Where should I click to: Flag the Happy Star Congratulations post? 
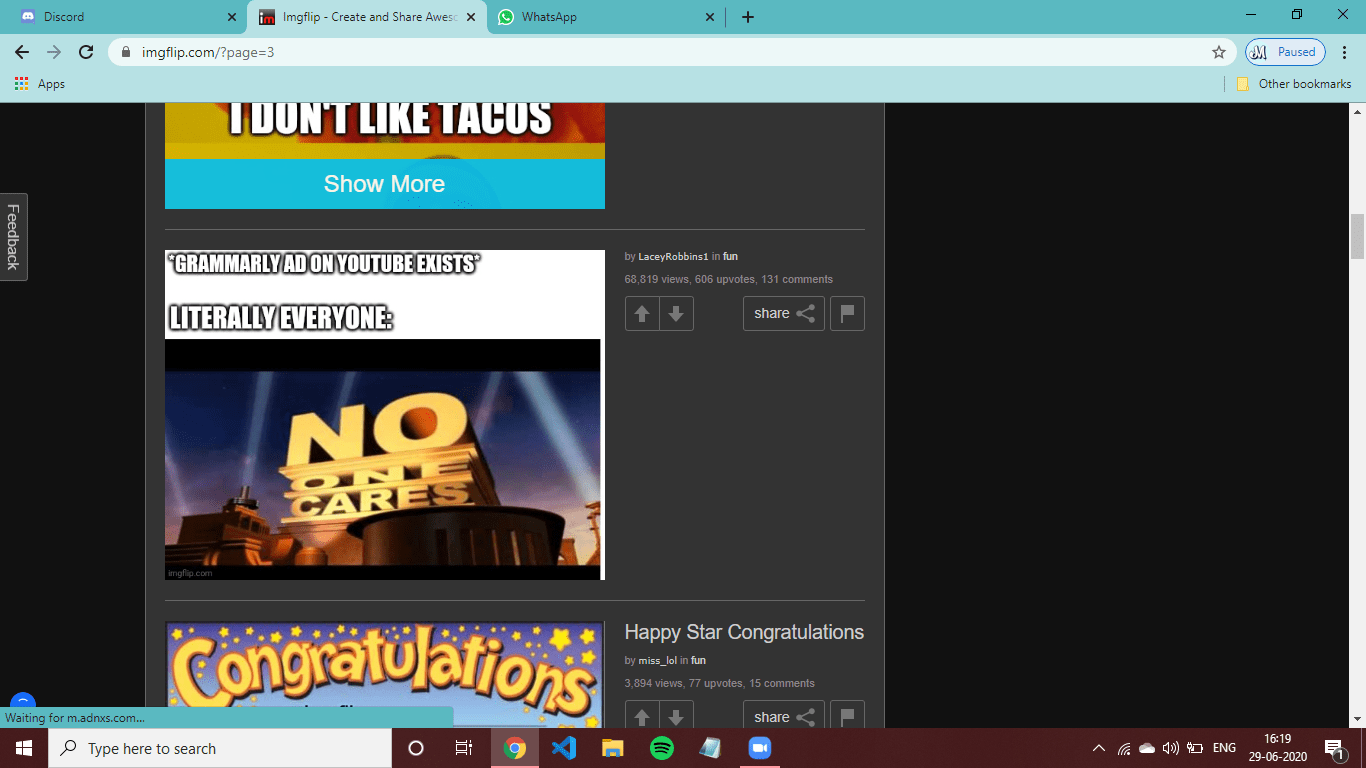tap(847, 716)
